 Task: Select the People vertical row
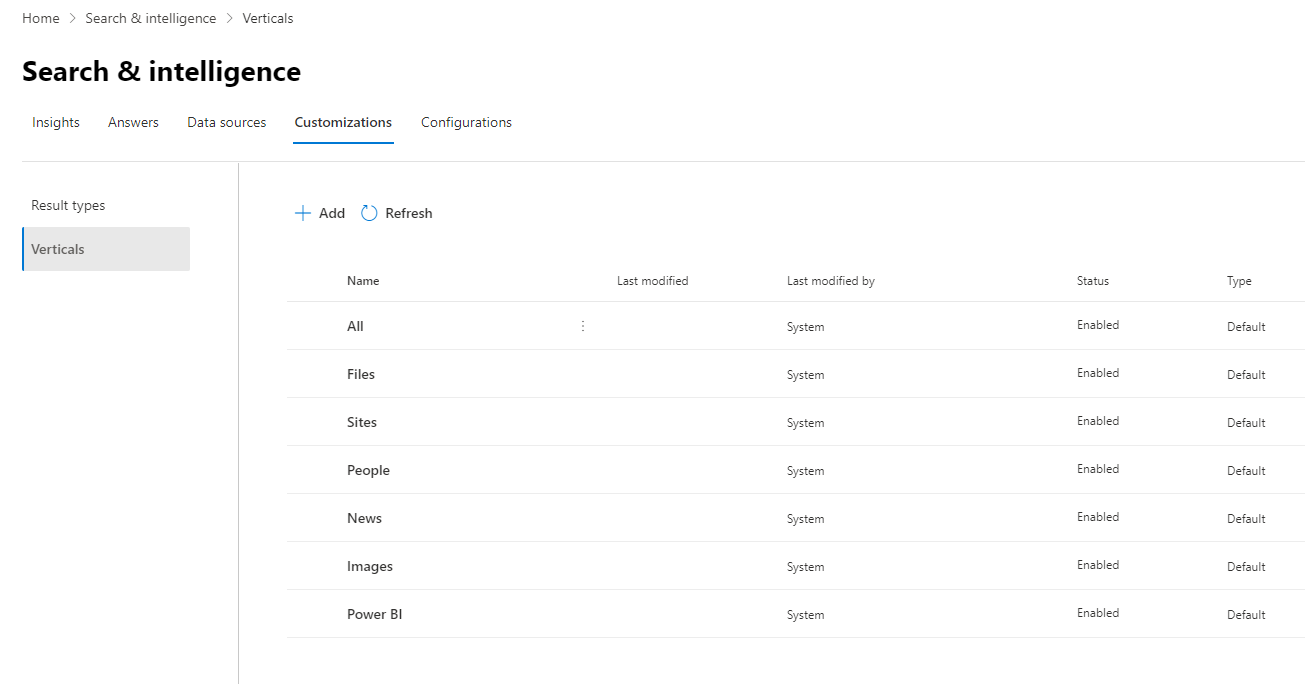click(368, 470)
